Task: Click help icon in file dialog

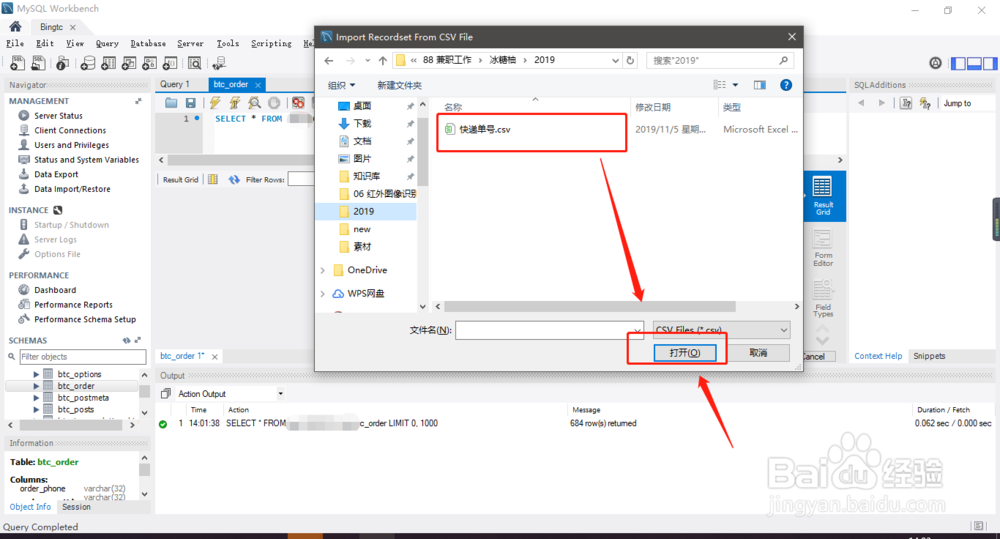Action: 786,85
